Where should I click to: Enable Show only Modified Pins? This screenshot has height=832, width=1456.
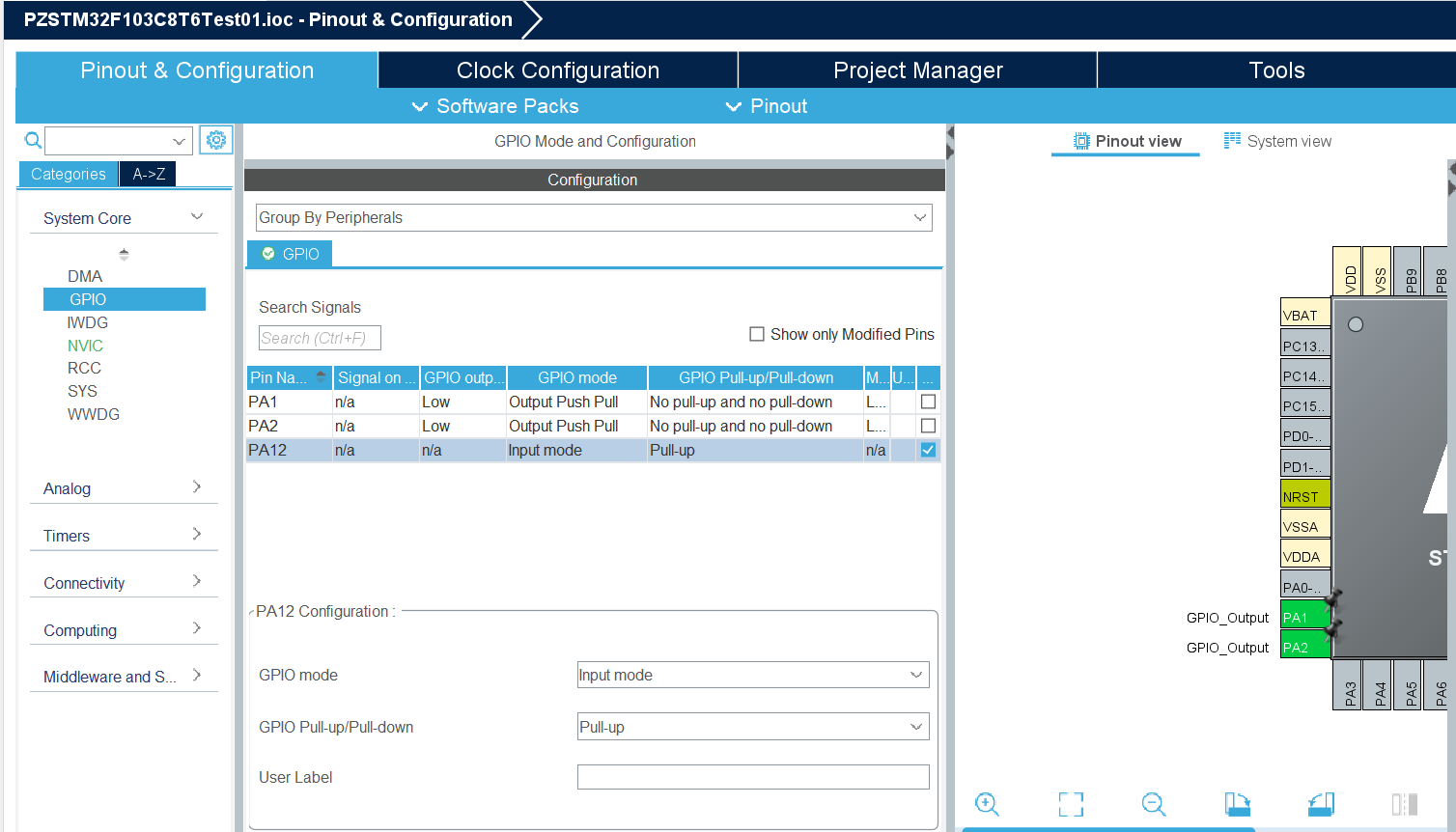click(757, 334)
